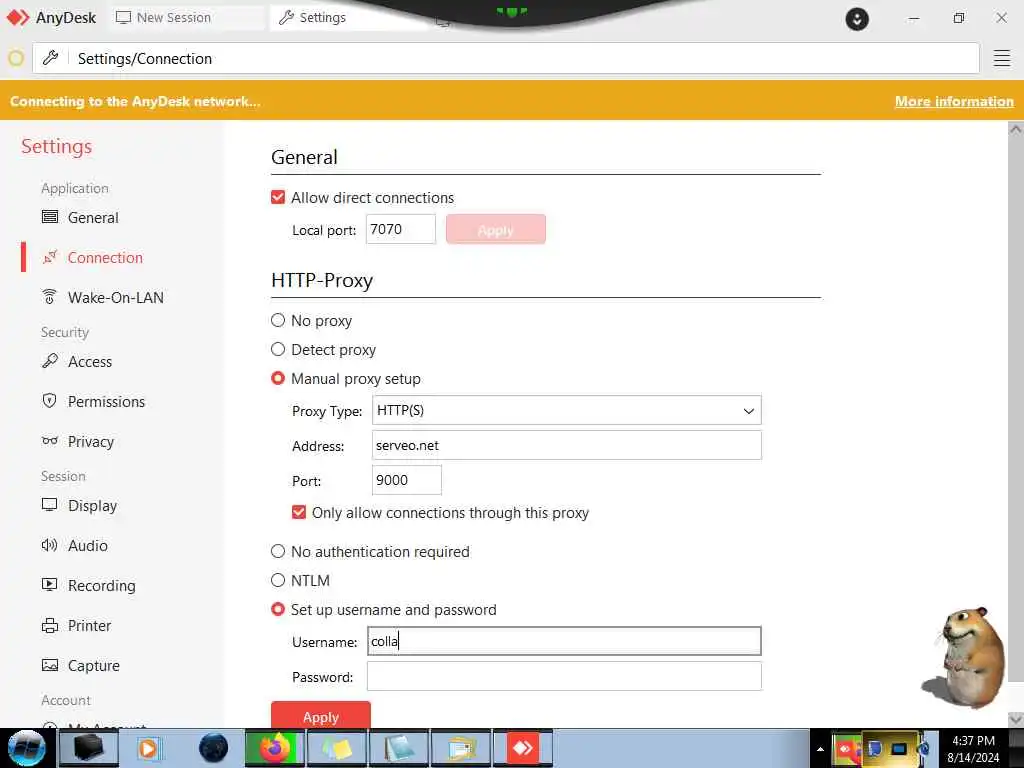
Task: Click the scrollbar up arrow
Action: 1015,129
